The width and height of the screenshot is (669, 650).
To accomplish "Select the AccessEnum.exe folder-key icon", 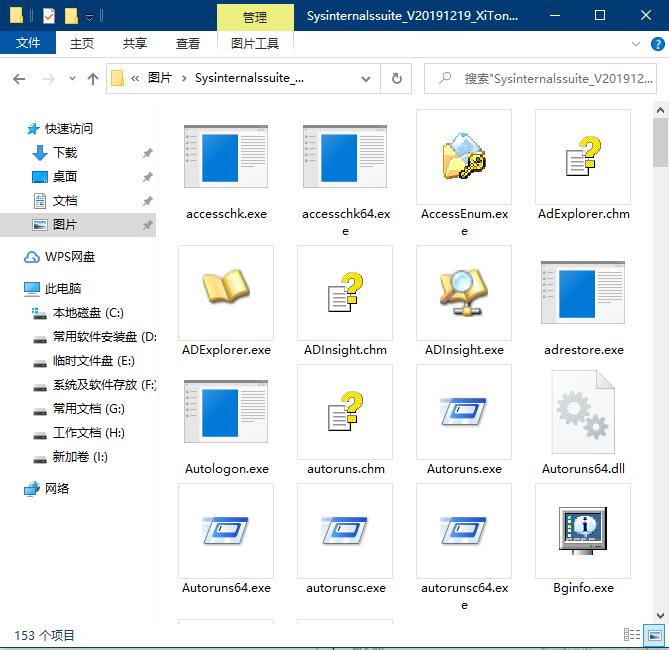I will [x=464, y=156].
